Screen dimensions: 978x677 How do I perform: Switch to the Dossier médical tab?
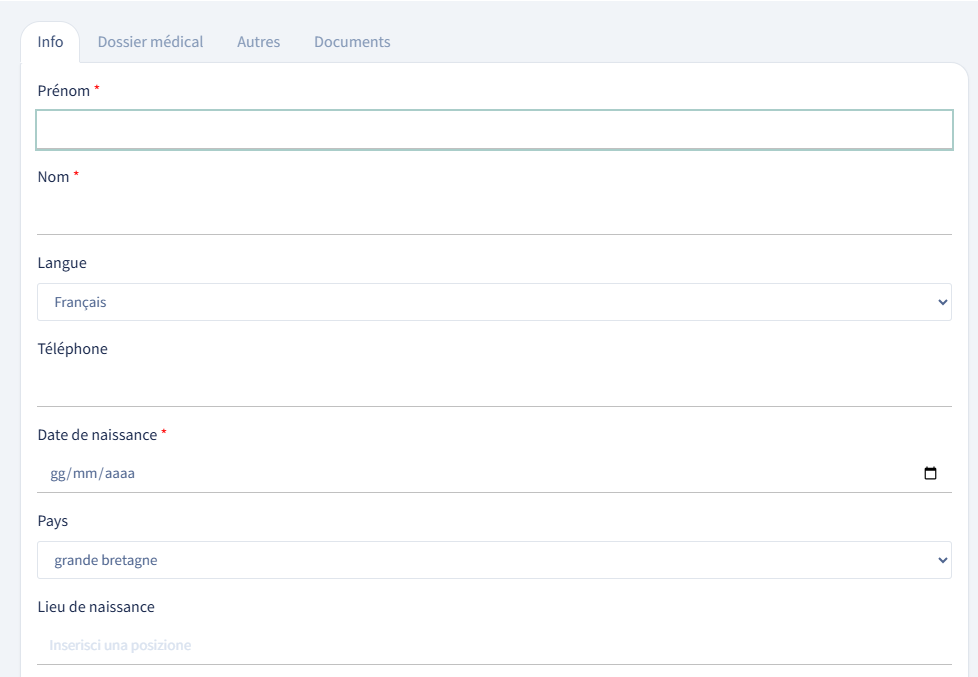(x=150, y=42)
